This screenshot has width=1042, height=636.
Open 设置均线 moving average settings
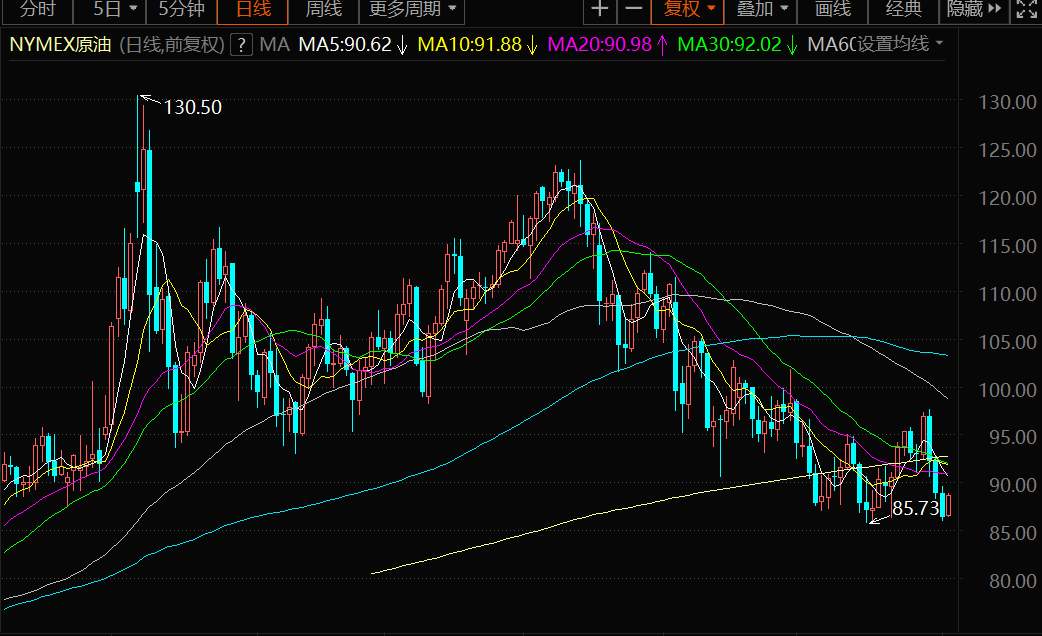[x=900, y=44]
